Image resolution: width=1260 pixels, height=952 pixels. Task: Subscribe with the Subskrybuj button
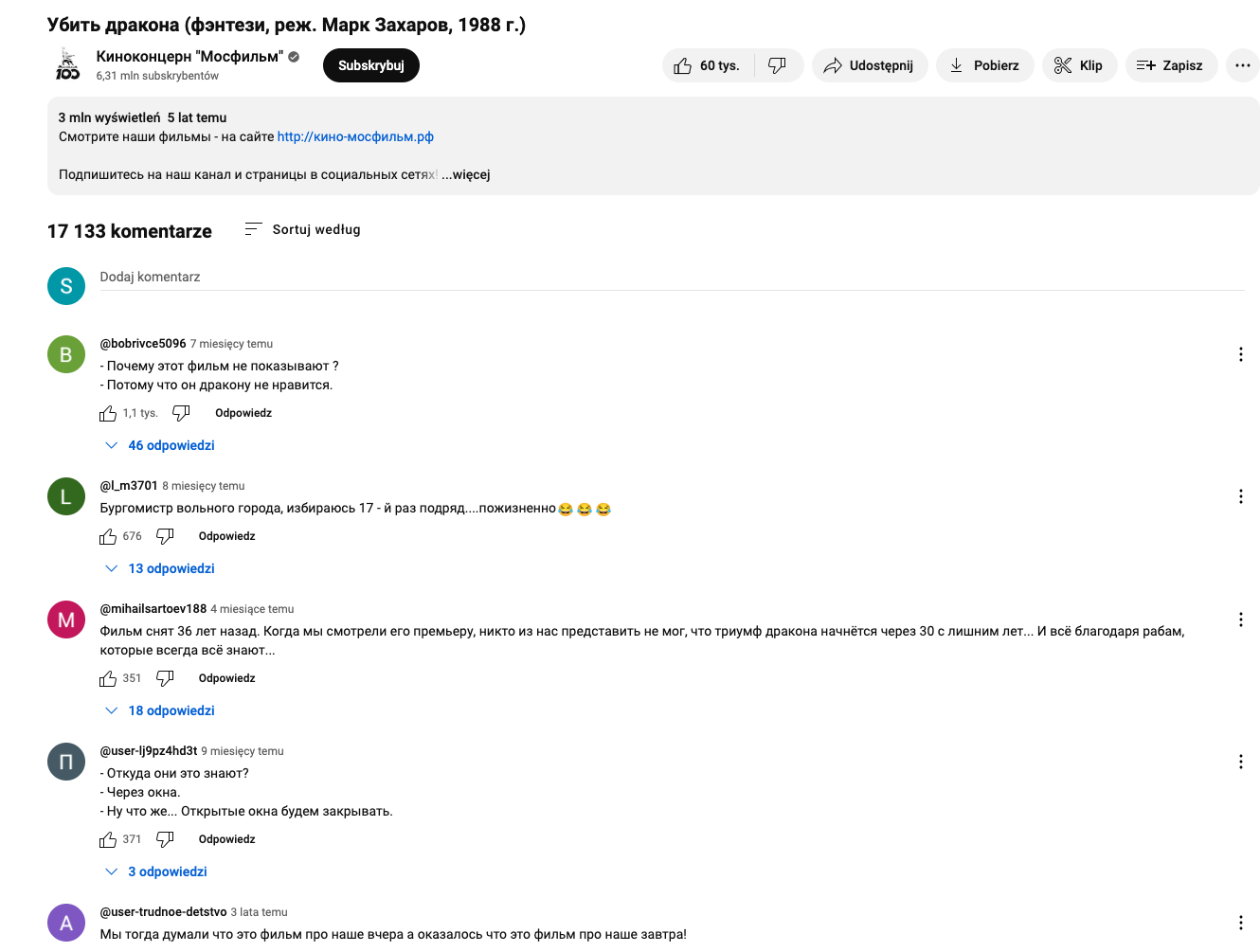371,65
